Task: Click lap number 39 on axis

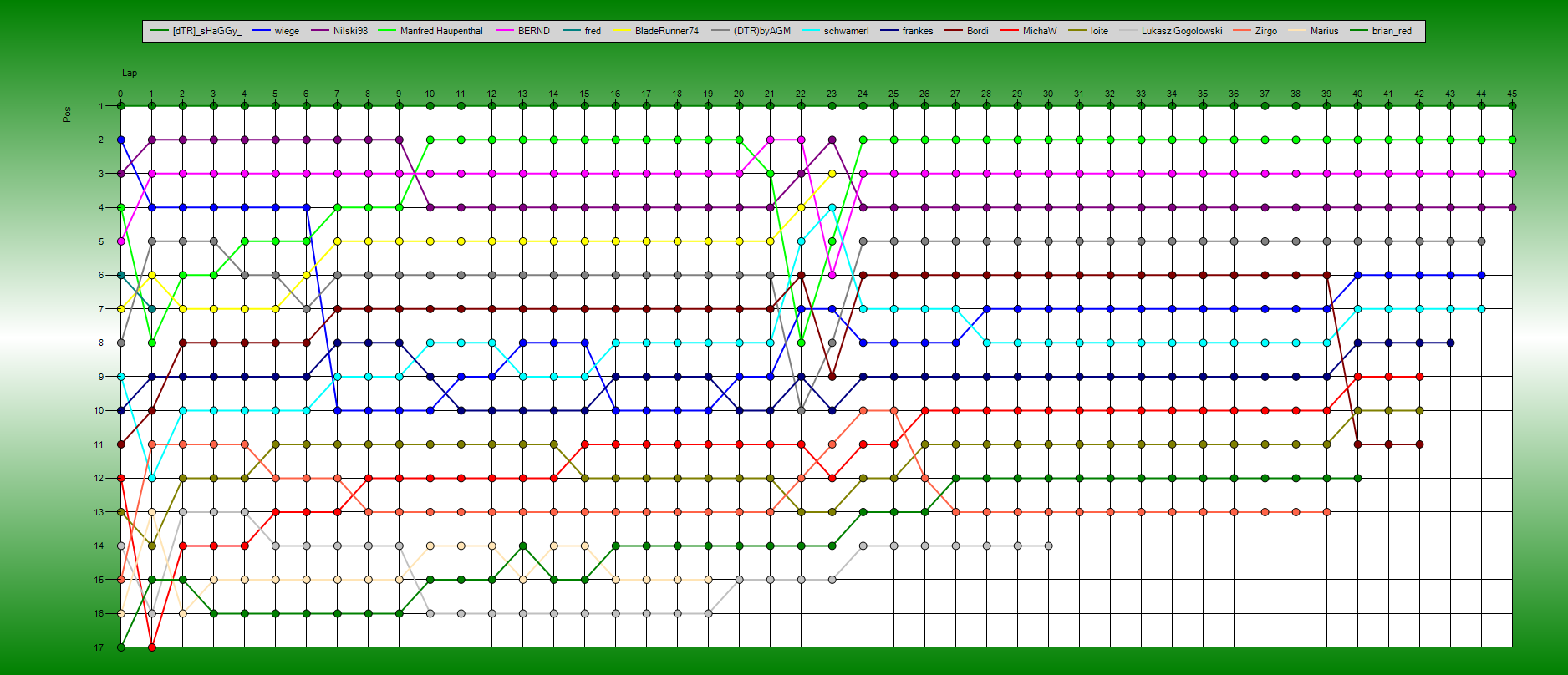Action: 1326,94
